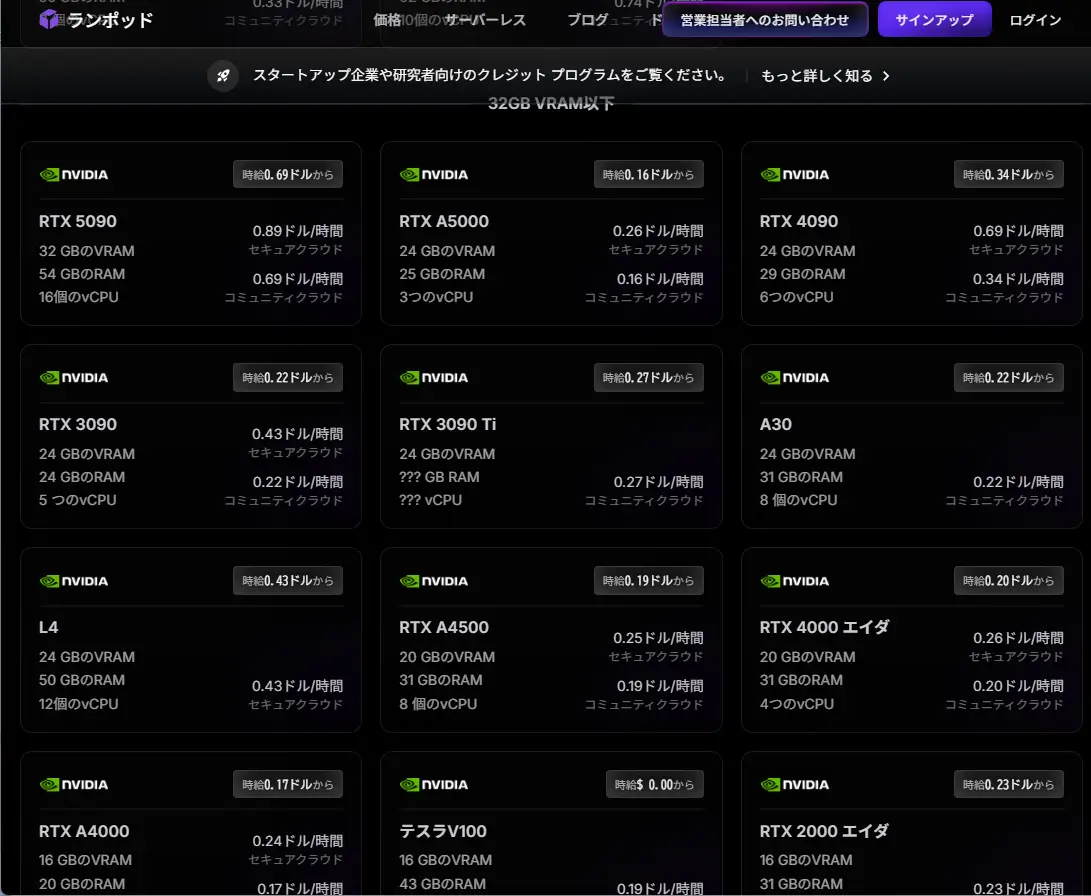Click the 時給0.27ドルから badge on RTX 3090 Ti
The image size is (1091, 896).
click(x=648, y=378)
